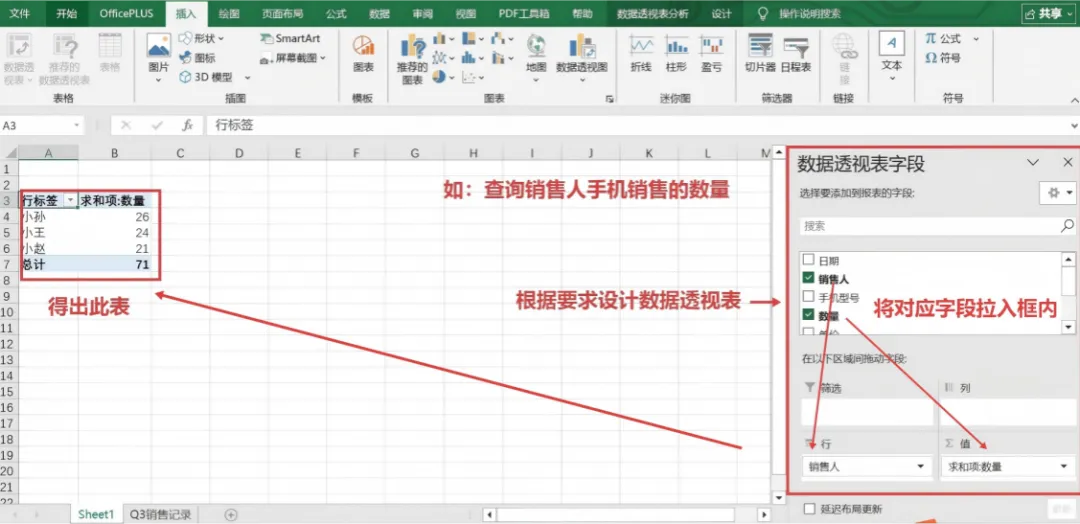
Task: Open the 行标签 filter dropdown in A3
Action: (70, 200)
